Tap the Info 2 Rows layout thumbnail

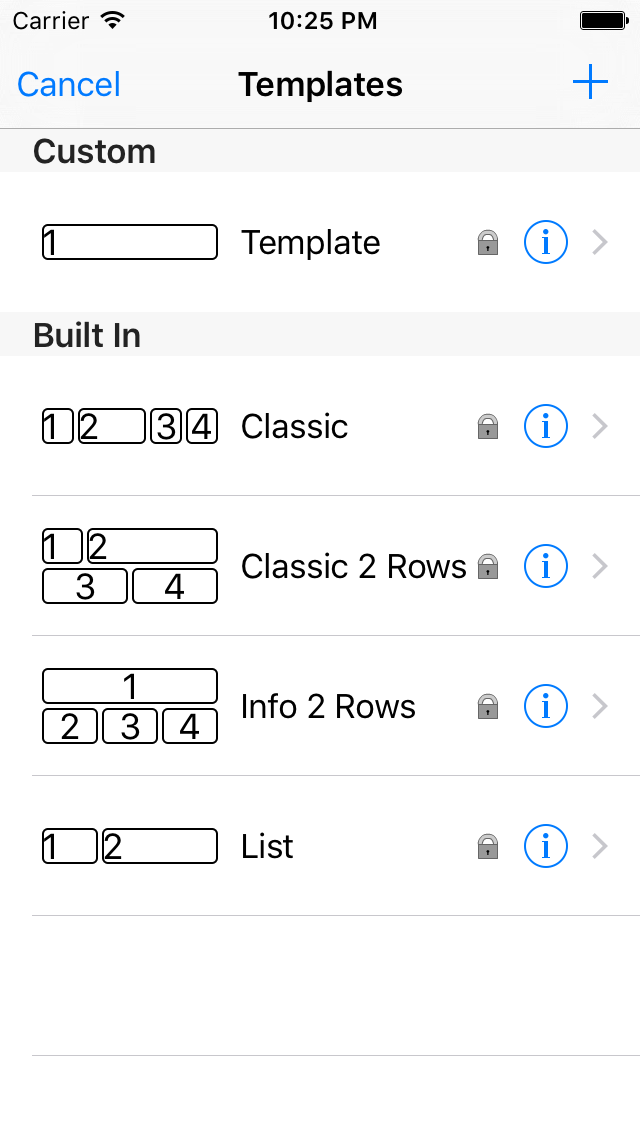coord(130,707)
